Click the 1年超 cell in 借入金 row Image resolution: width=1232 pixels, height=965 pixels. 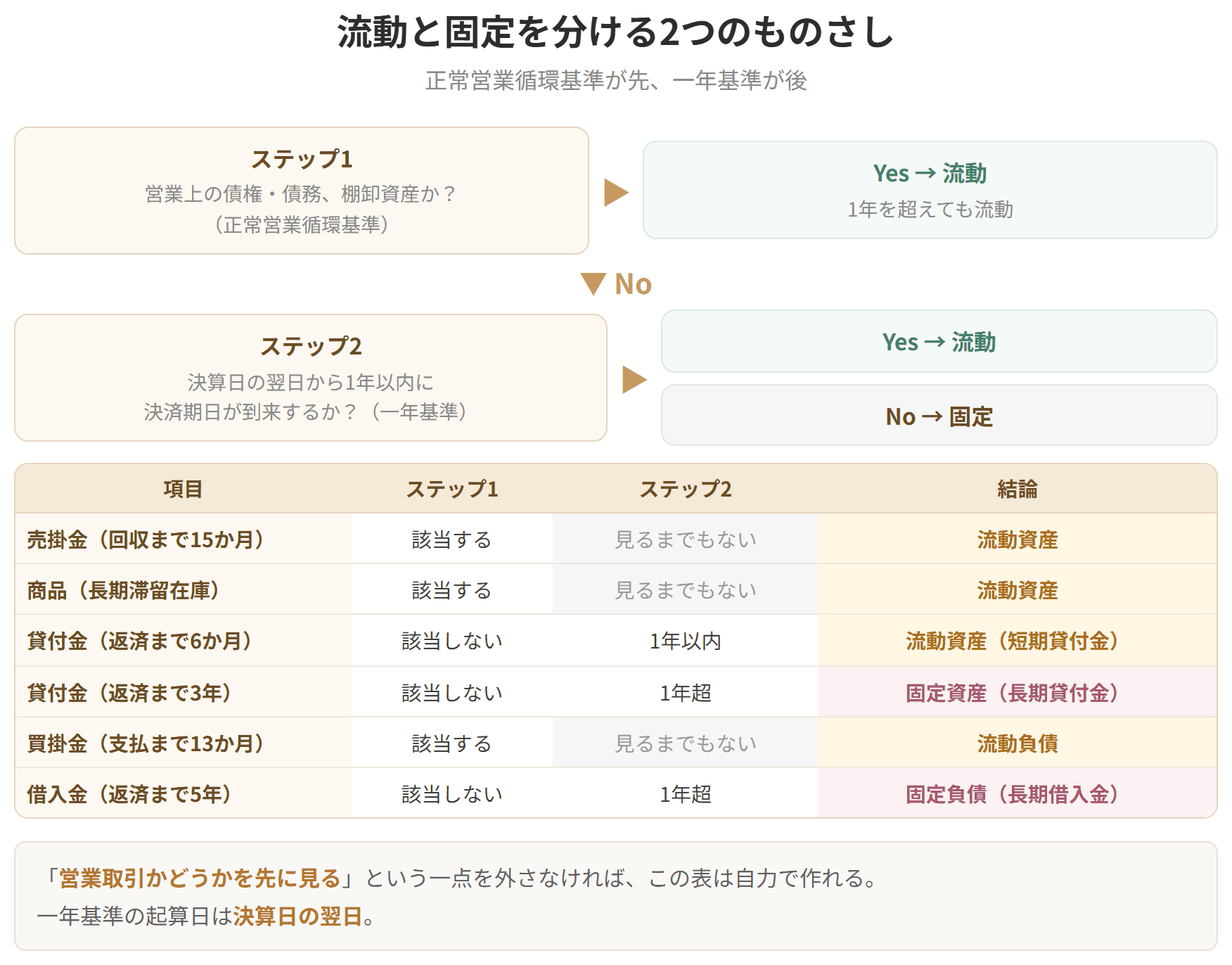pos(686,794)
